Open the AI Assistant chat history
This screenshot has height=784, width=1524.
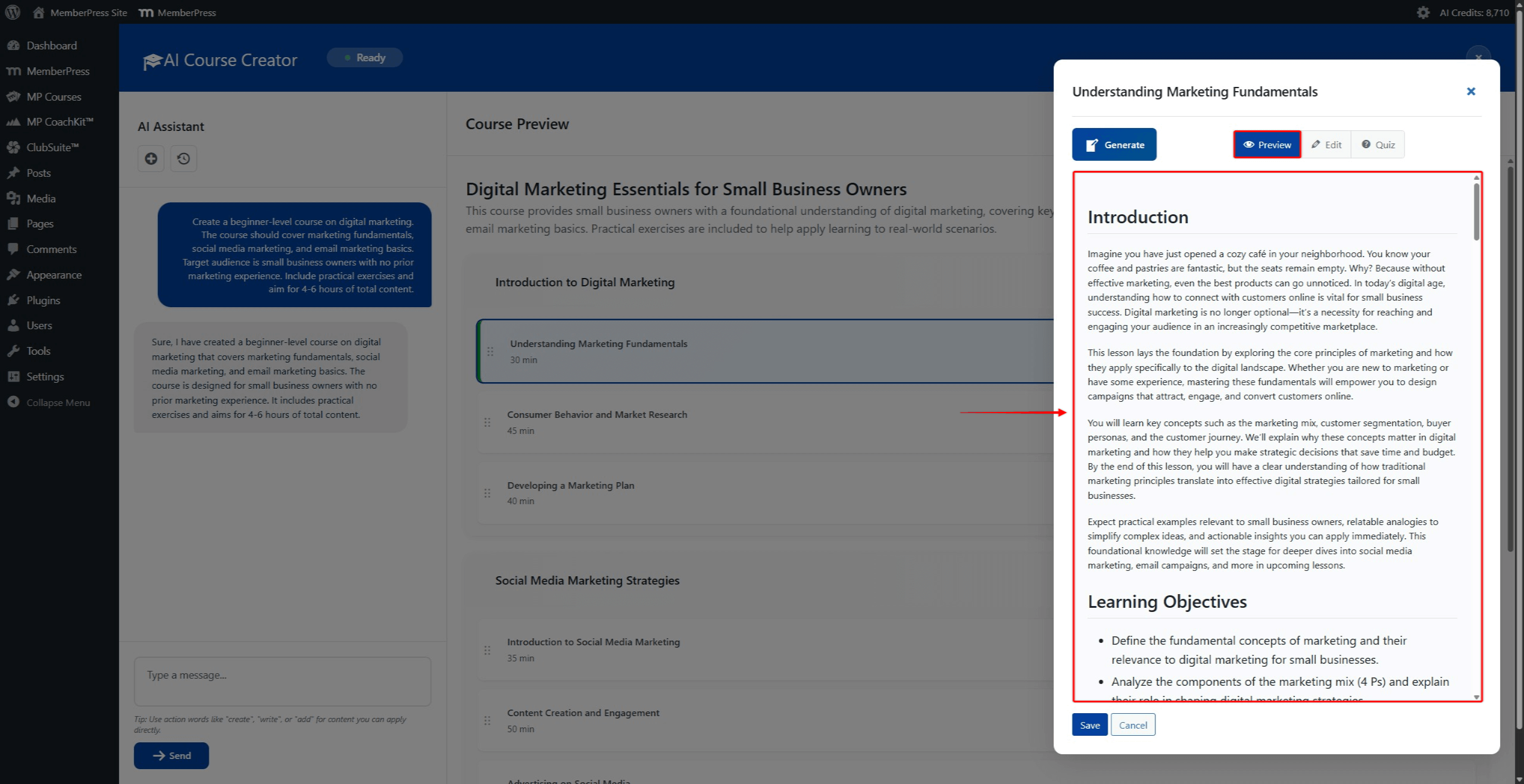183,158
